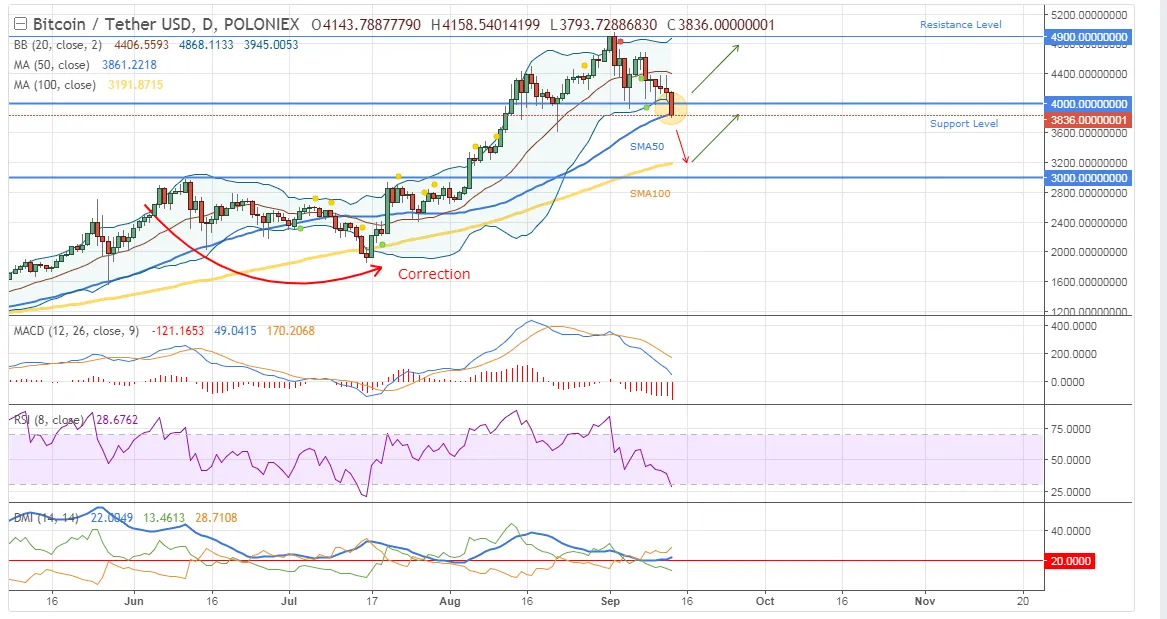Click the MA 100 value 3191.8715
This screenshot has height=619, width=1167.
click(x=135, y=85)
